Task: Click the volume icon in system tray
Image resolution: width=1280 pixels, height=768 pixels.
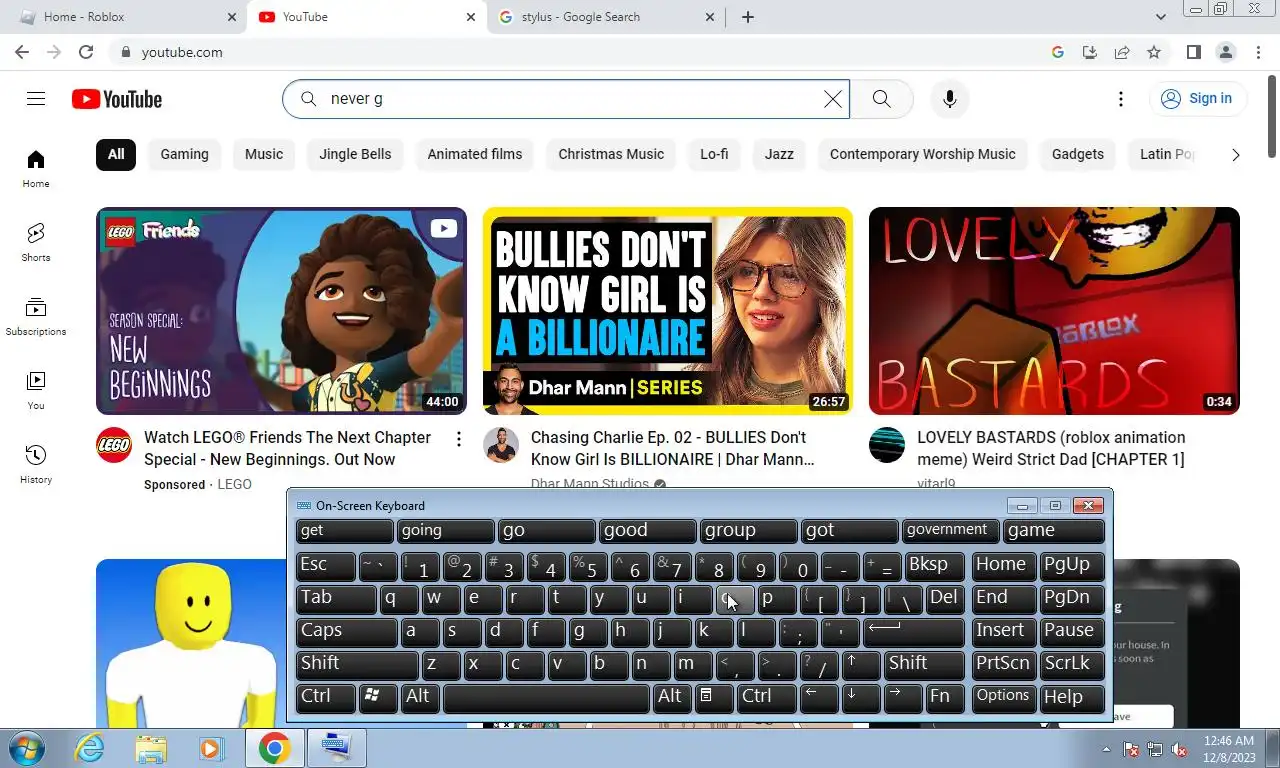Action: [1180, 749]
